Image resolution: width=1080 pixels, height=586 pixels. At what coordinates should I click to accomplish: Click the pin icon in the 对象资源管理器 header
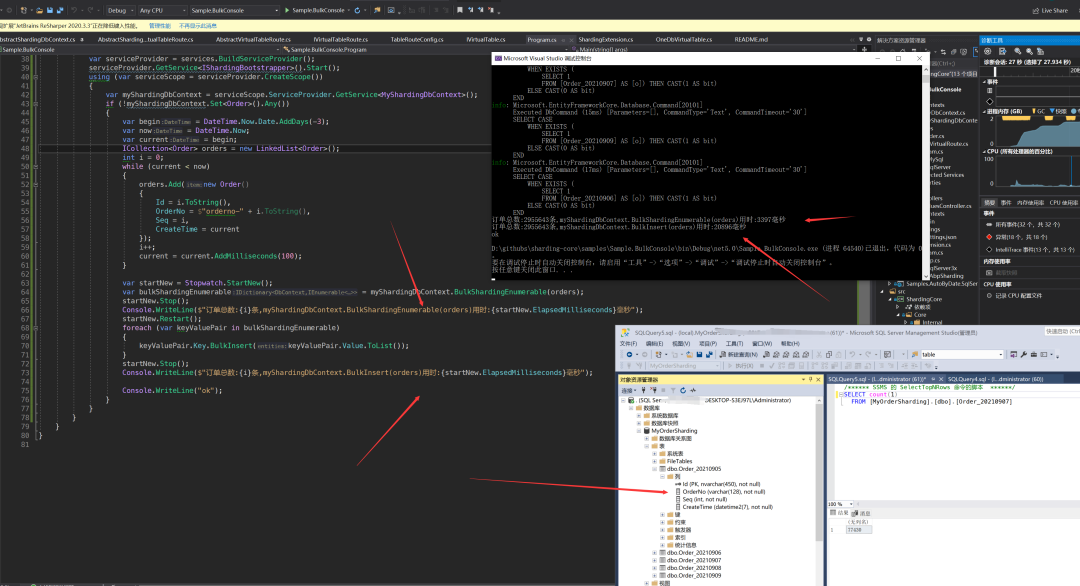(x=810, y=379)
